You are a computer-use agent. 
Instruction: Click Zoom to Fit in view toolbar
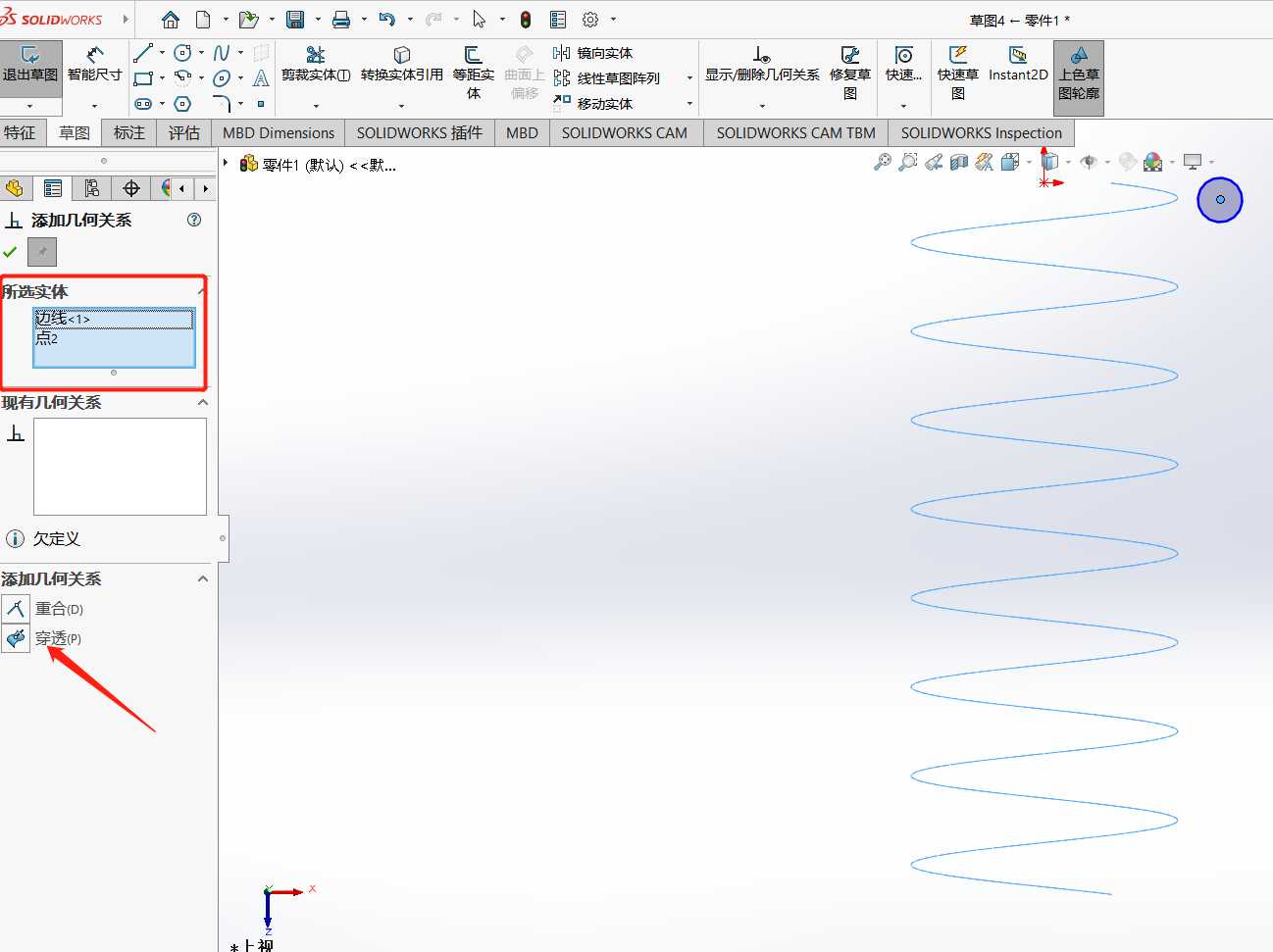[883, 162]
